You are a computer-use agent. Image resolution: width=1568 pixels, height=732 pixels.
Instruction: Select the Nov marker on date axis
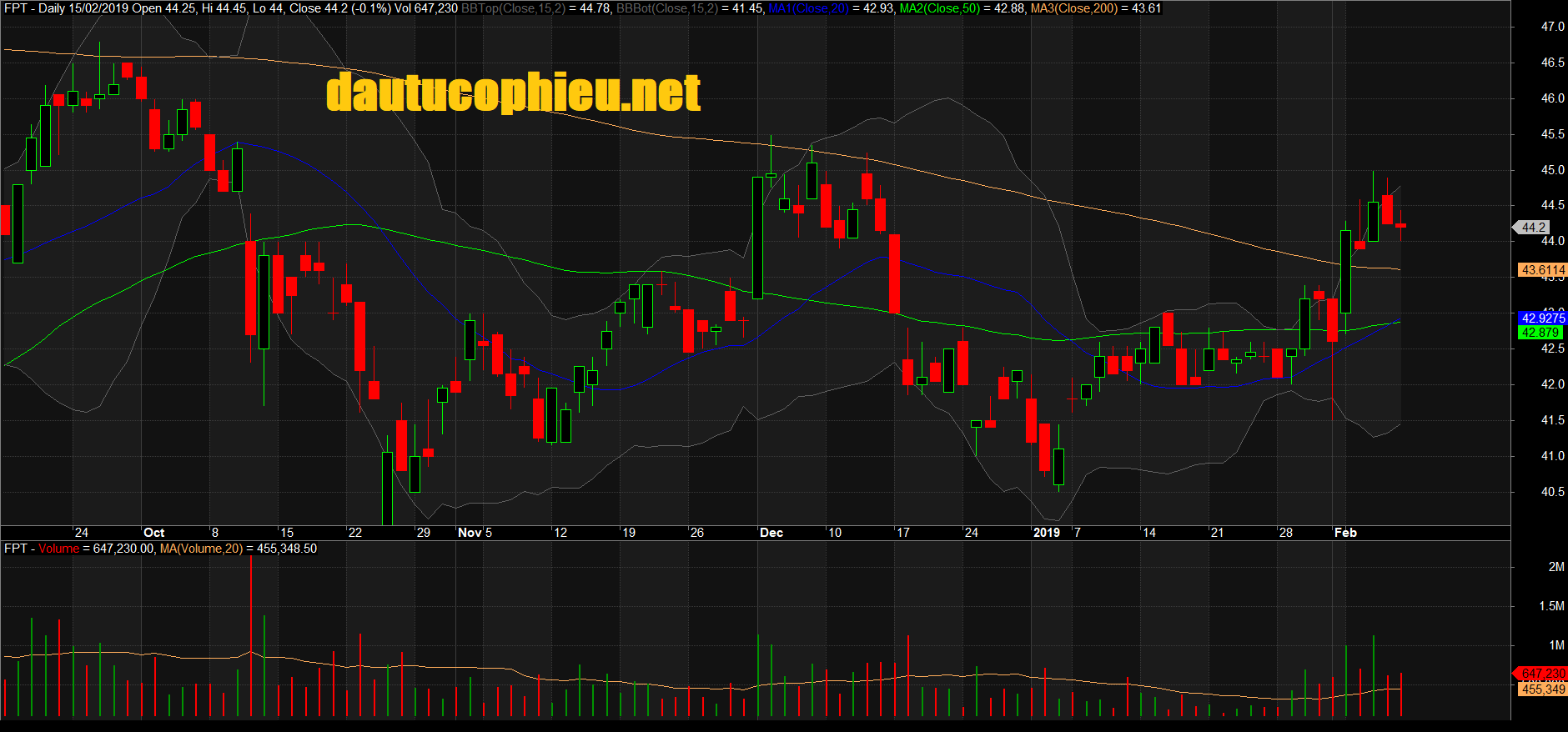470,533
